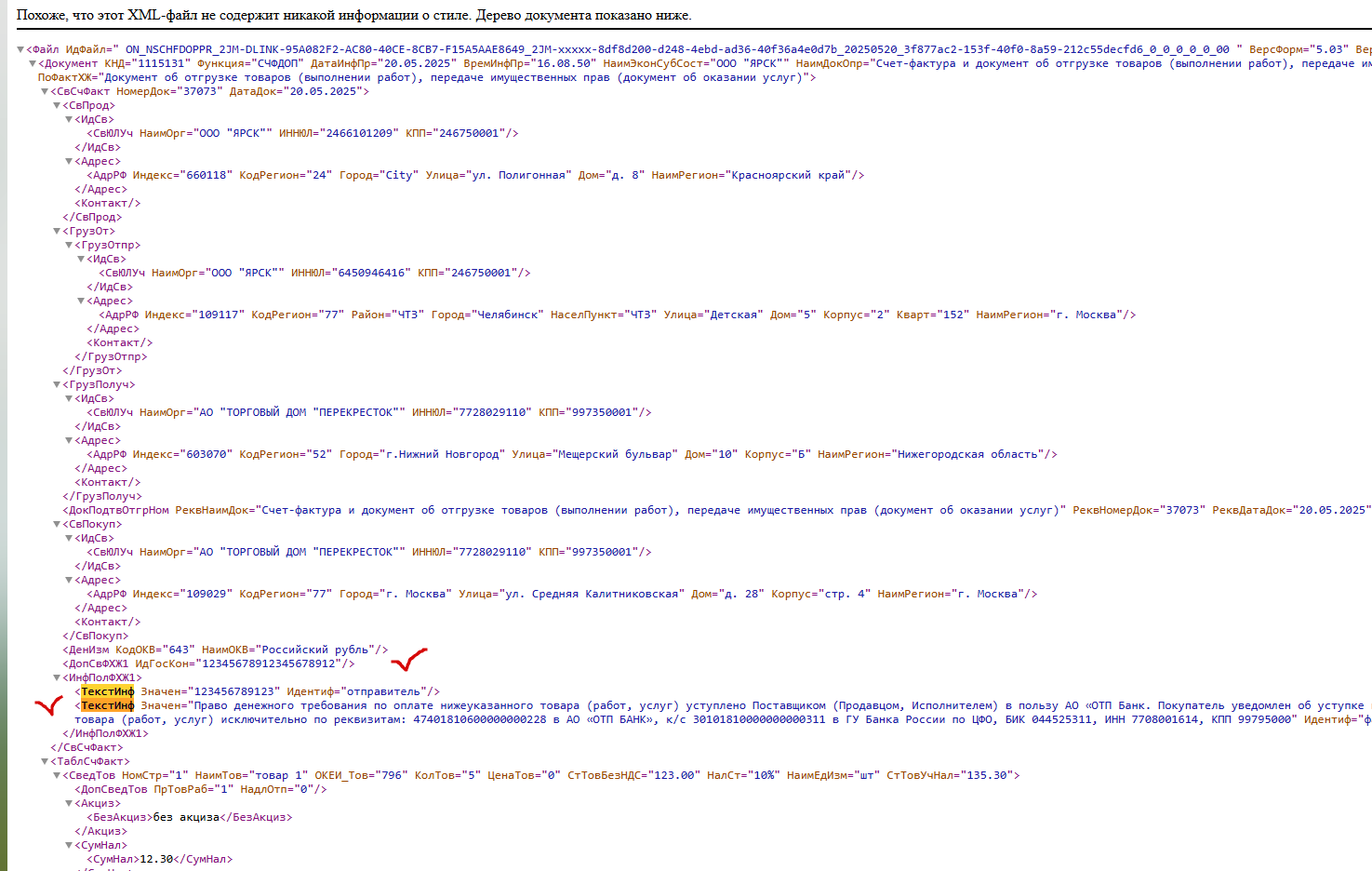Click the БезАкциз "без акциза" line

point(190,817)
